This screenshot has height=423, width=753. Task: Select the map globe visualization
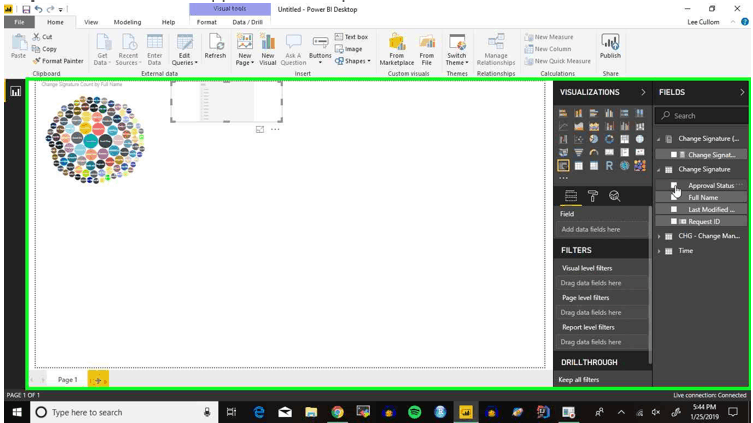click(x=640, y=139)
